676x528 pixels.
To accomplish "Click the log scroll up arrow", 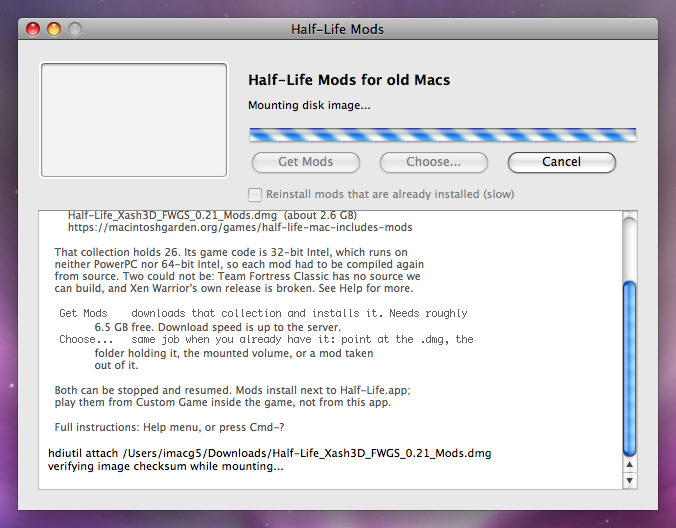I will point(629,465).
